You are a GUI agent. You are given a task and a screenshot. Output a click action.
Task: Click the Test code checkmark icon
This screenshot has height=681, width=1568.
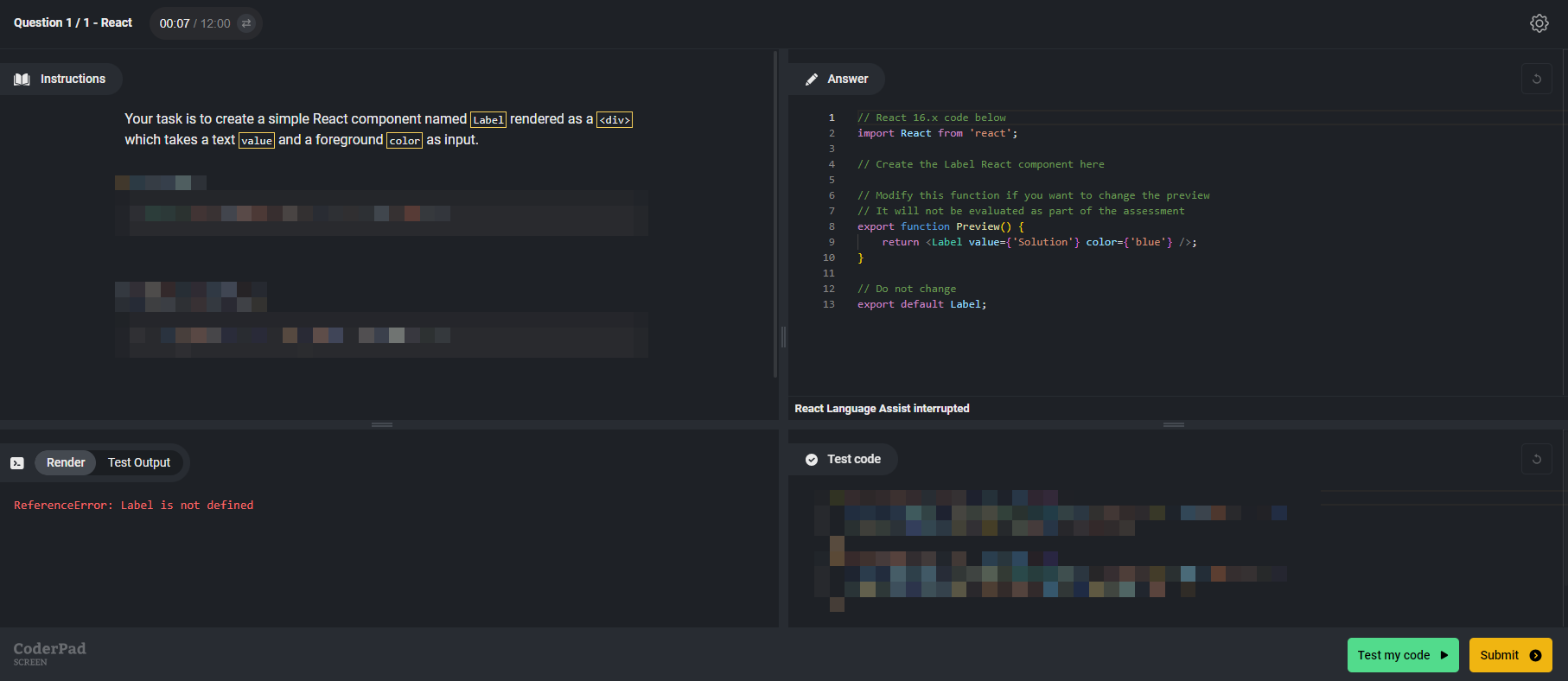point(811,460)
